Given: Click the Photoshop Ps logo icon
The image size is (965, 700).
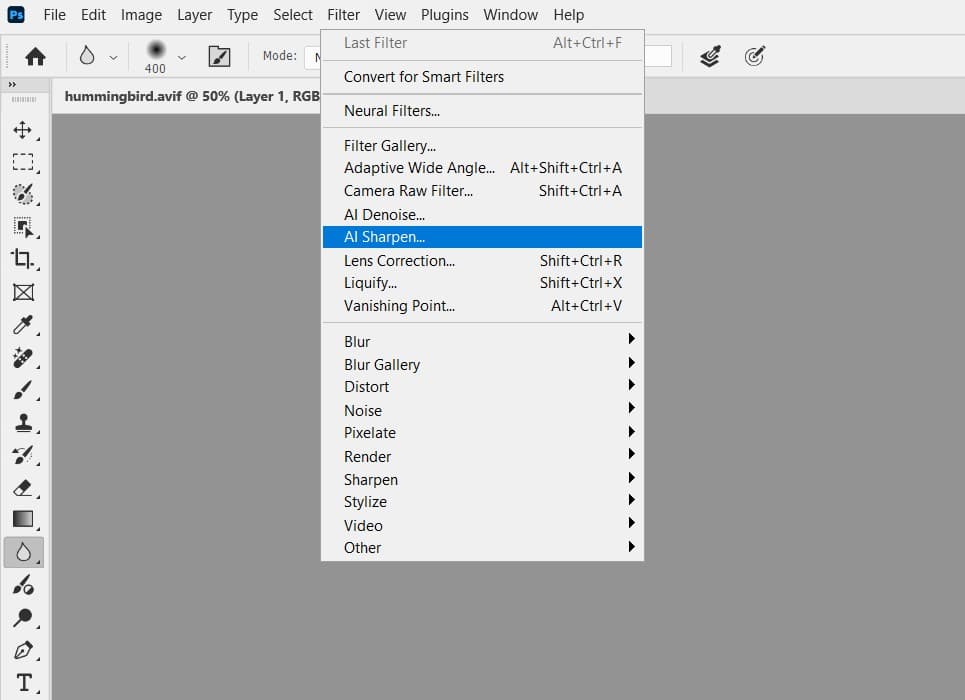Looking at the screenshot, I should 16,14.
